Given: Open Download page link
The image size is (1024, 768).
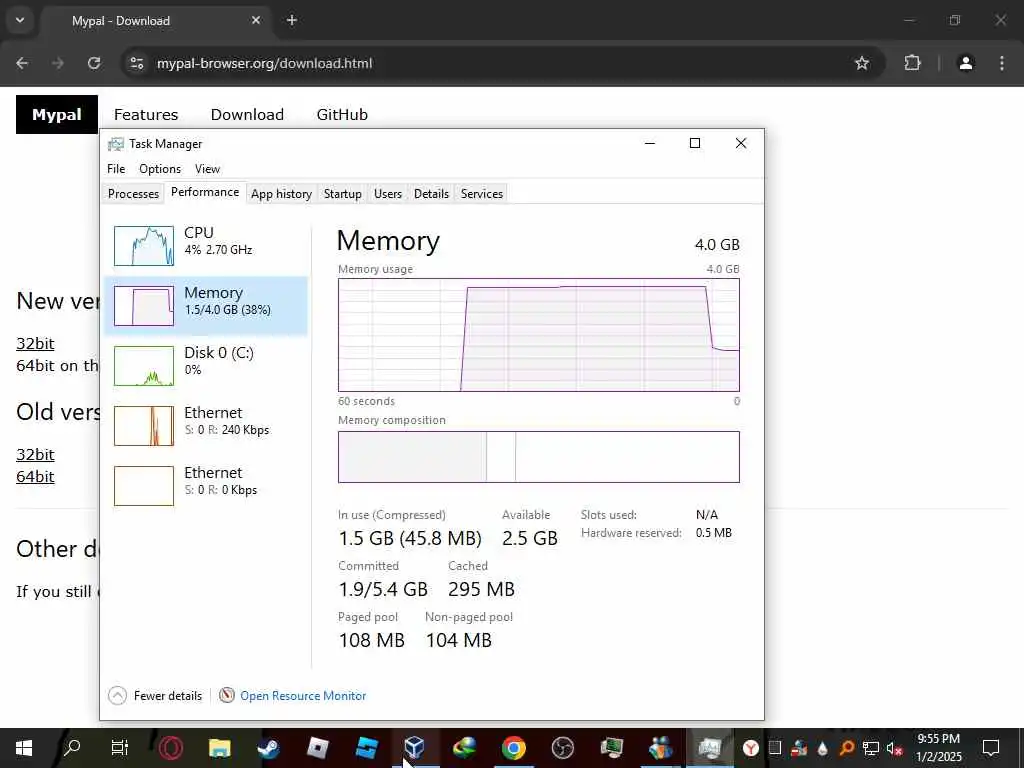Looking at the screenshot, I should pos(247,114).
